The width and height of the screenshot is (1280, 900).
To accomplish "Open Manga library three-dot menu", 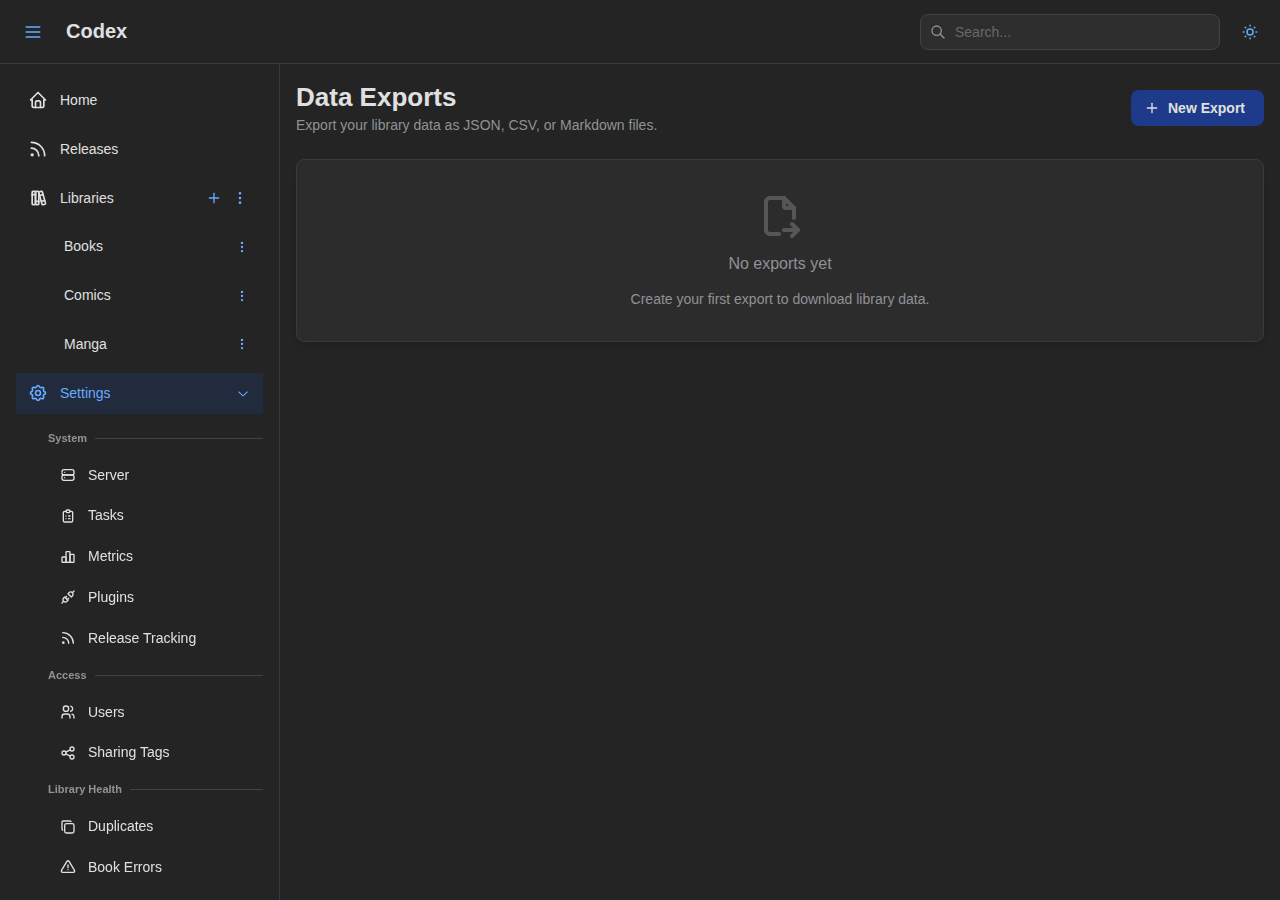I will point(241,344).
